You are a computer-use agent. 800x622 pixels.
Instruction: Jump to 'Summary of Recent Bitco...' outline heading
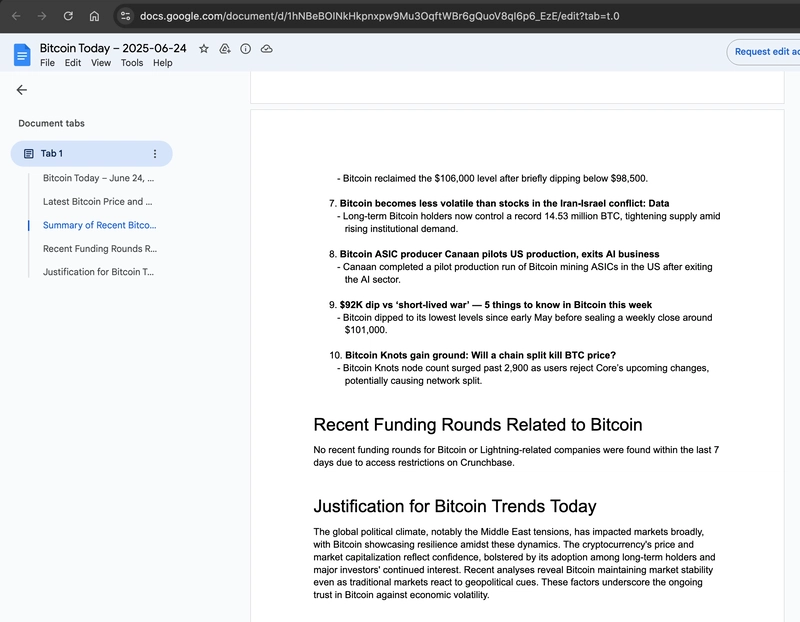99,225
